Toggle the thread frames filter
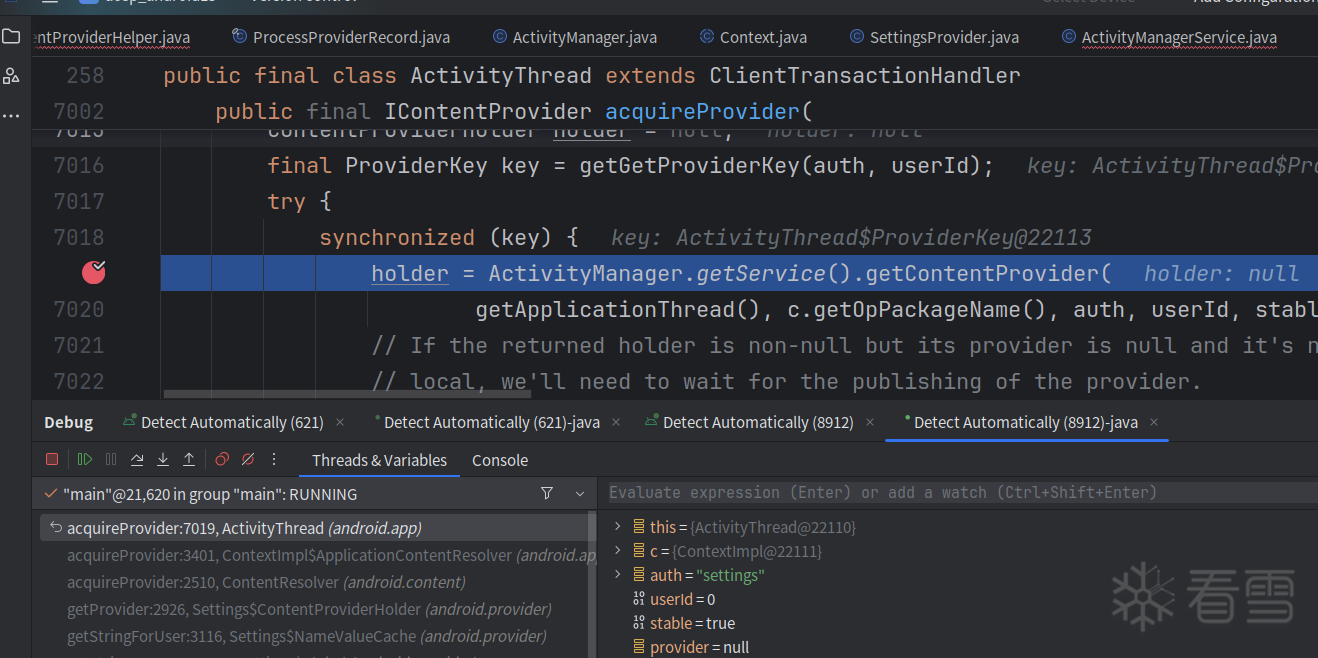 click(x=547, y=494)
